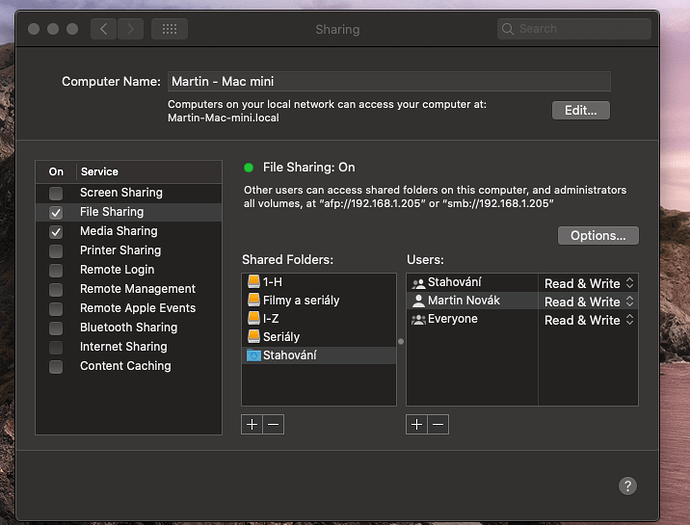The height and width of the screenshot is (525, 690).
Task: Click the magnifier icon in search field
Action: pyautogui.click(x=507, y=29)
